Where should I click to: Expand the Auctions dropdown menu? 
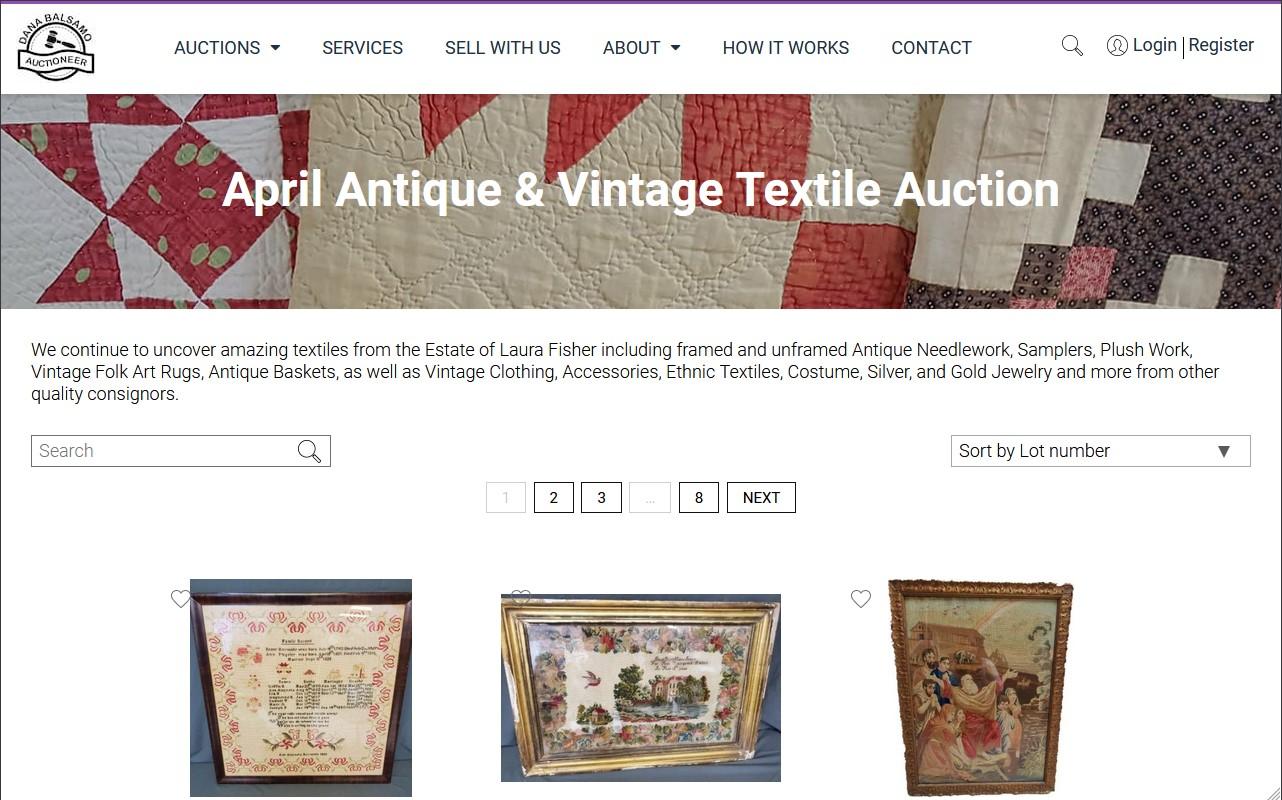tap(227, 48)
